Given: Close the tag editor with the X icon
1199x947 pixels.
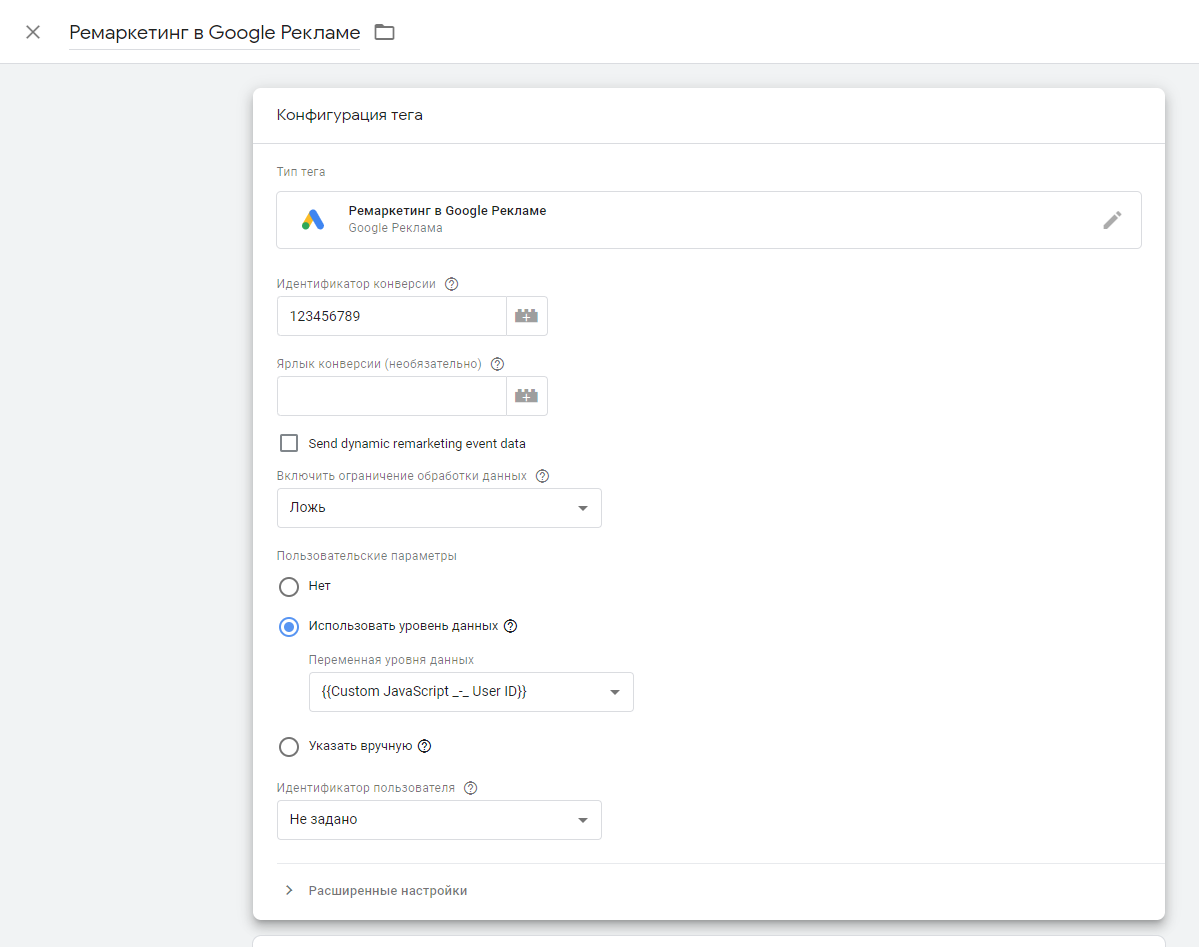Looking at the screenshot, I should pos(33,32).
